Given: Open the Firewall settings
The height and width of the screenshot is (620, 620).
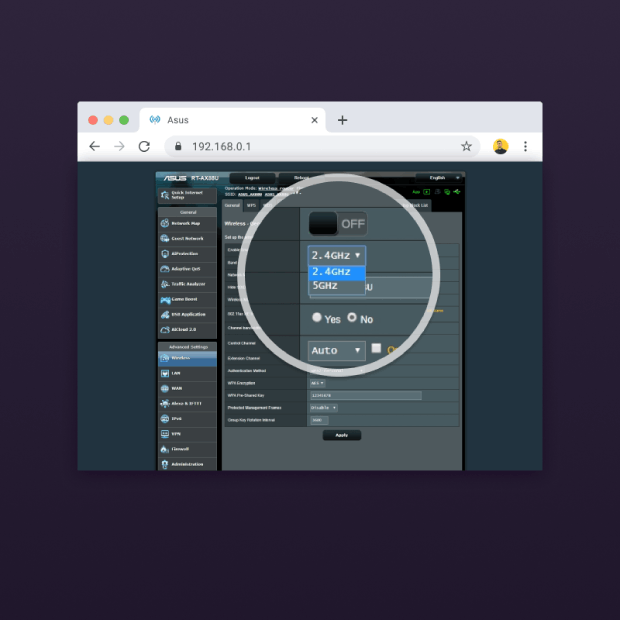Looking at the screenshot, I should pyautogui.click(x=187, y=449).
